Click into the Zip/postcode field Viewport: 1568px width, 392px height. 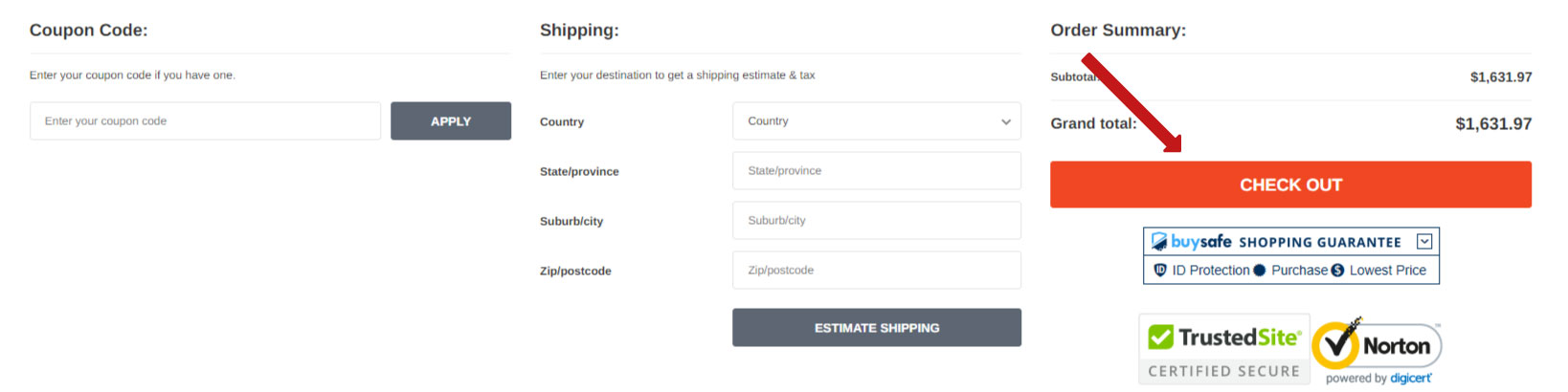[x=876, y=271]
